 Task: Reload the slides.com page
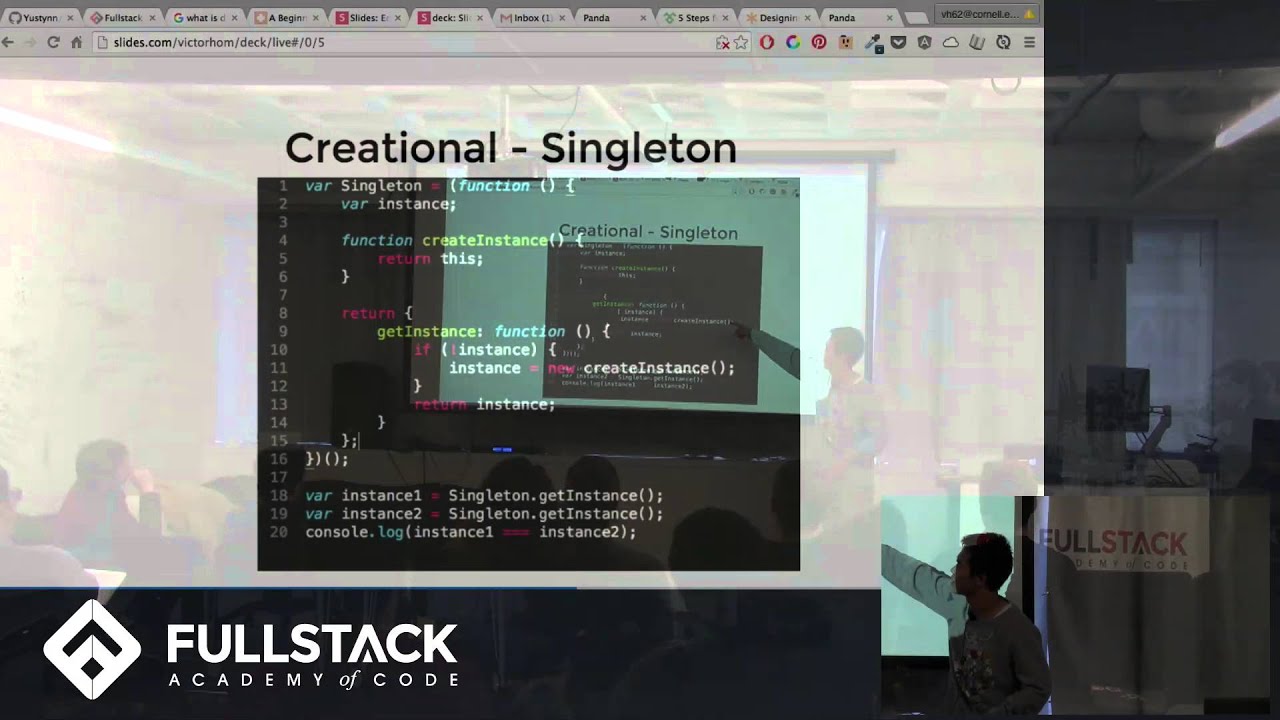[53, 42]
